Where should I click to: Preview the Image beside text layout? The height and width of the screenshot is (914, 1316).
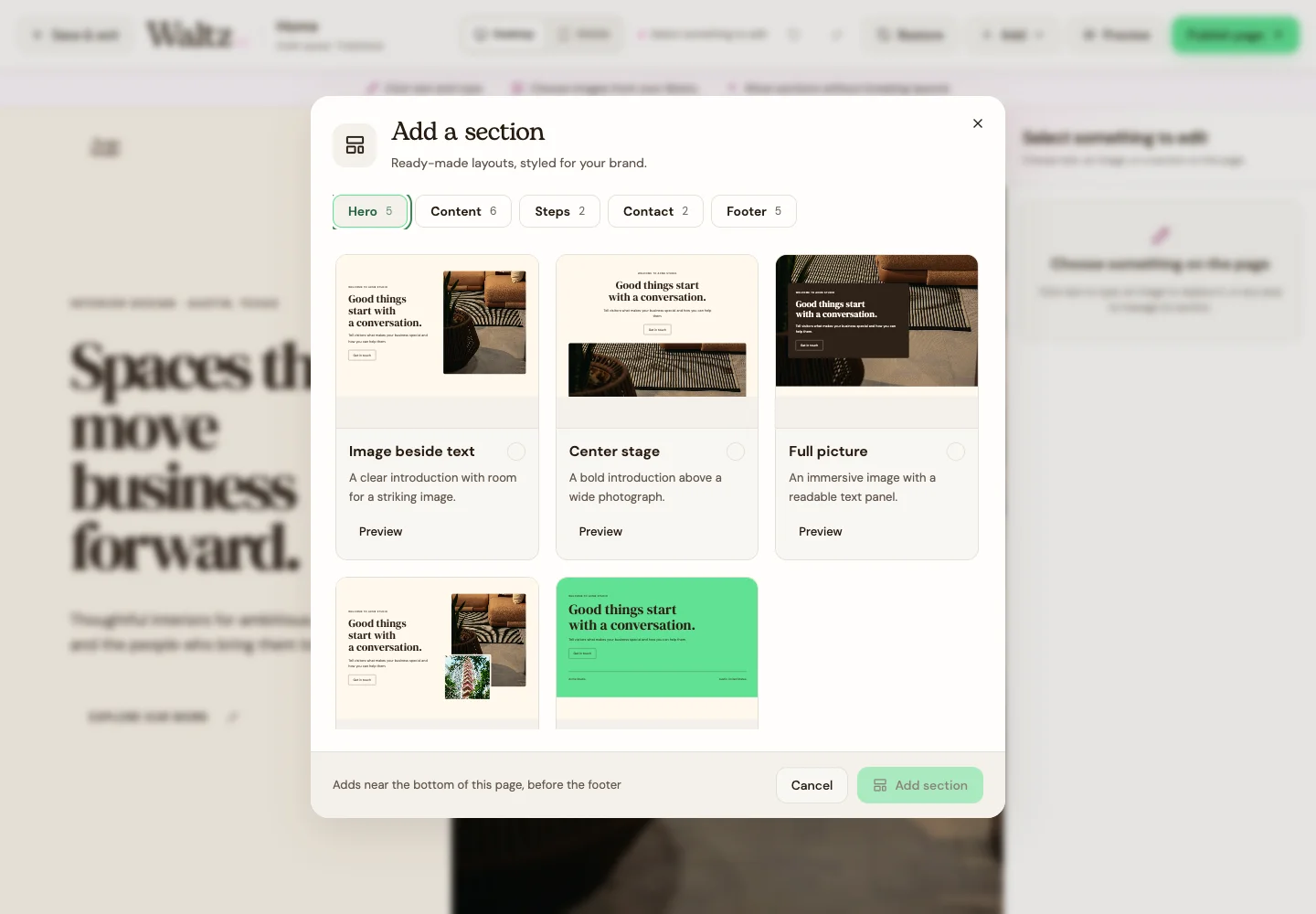(x=380, y=532)
